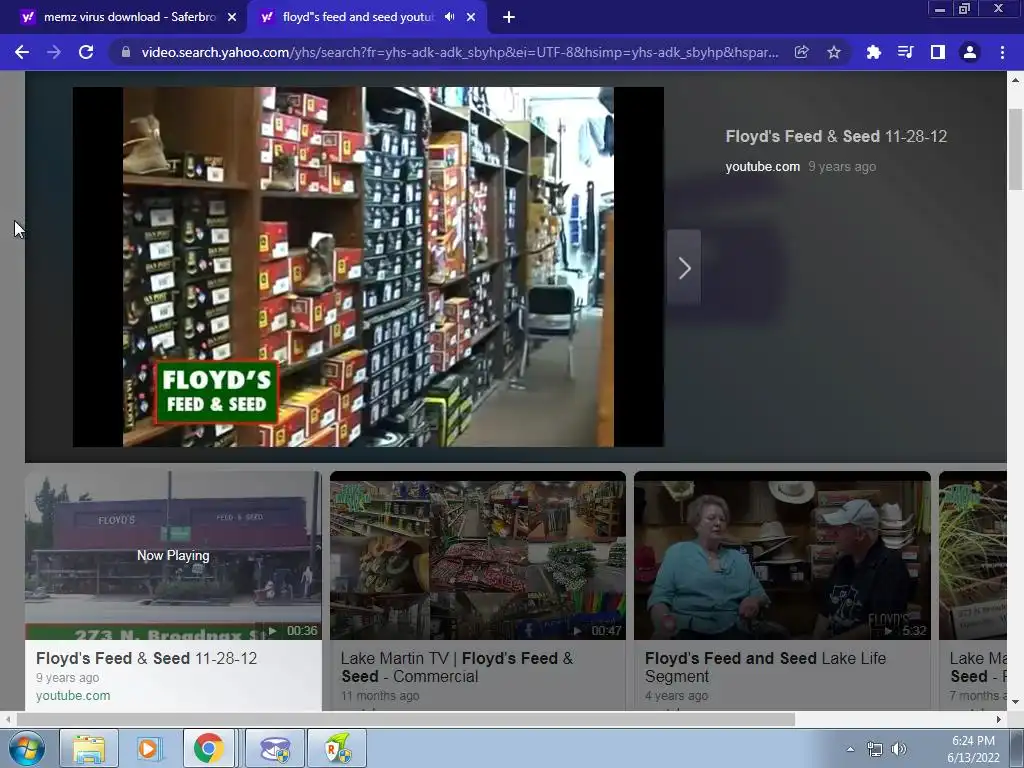Click 9 years ago beside player title
Image resolution: width=1024 pixels, height=768 pixels.
pos(842,167)
